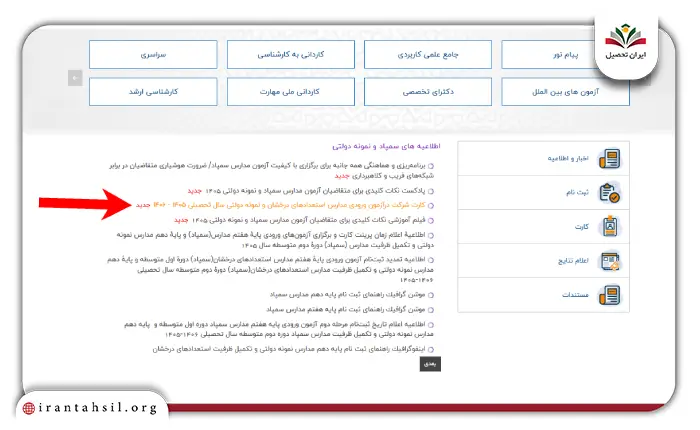Open notice اطلاعیه اعلام زمان پرینت کارت
Screen dimensions: 700x430
click(275, 240)
